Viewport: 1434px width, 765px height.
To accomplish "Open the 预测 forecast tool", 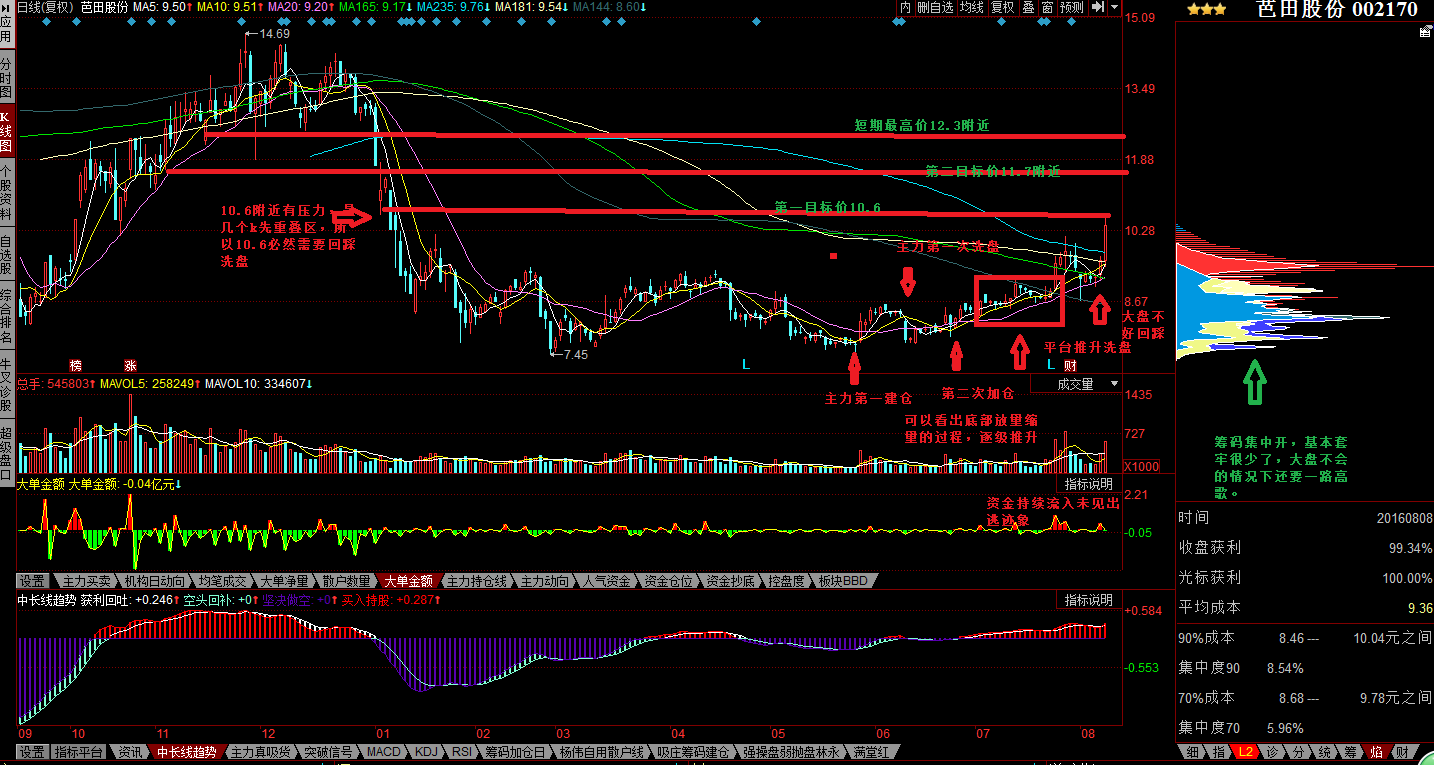I will tap(1071, 7).
